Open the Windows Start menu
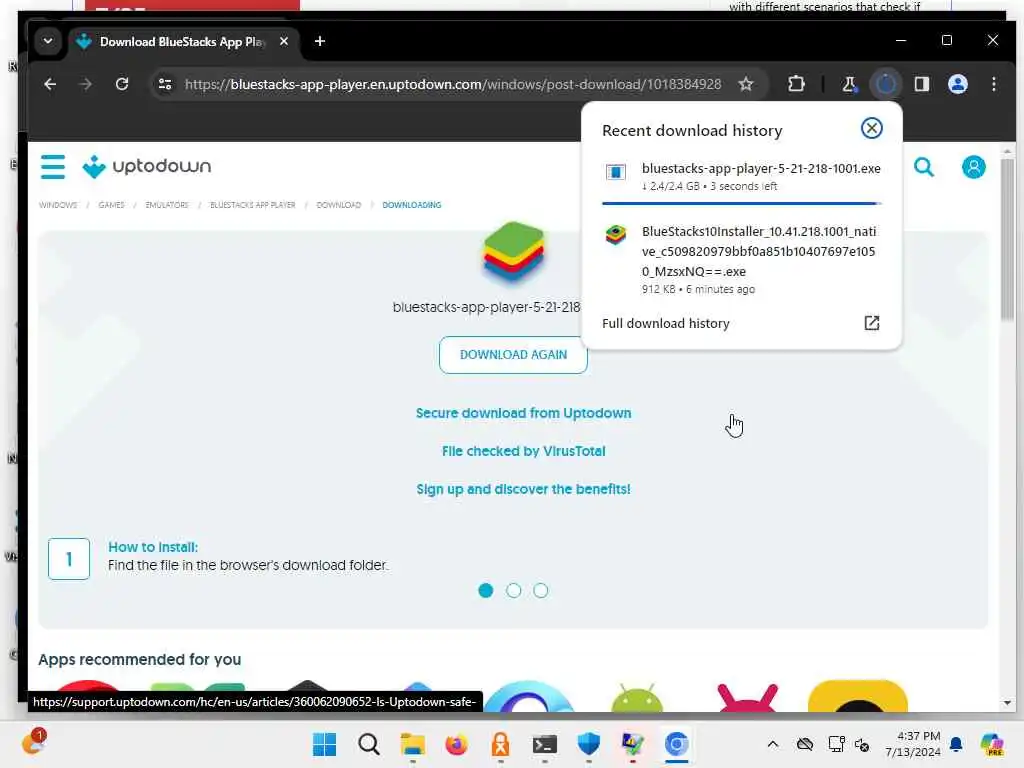1024x768 pixels. pyautogui.click(x=325, y=744)
